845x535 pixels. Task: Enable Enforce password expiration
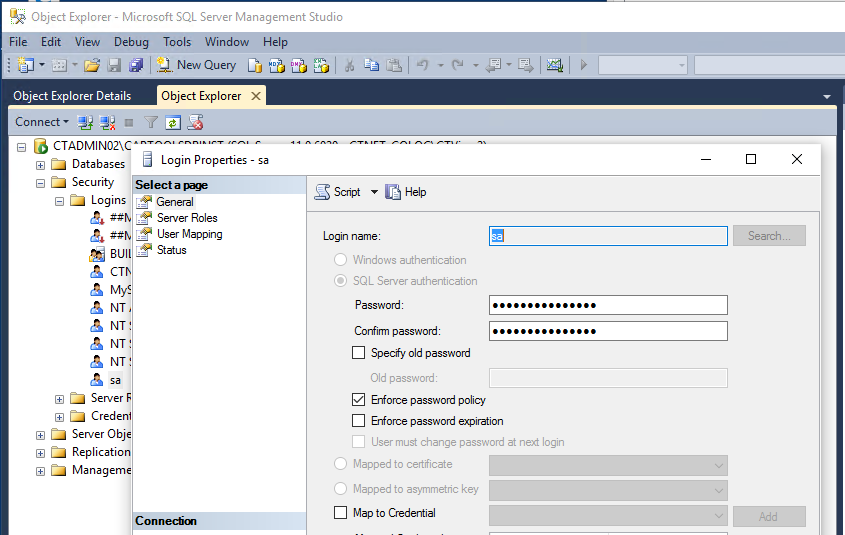(x=358, y=421)
